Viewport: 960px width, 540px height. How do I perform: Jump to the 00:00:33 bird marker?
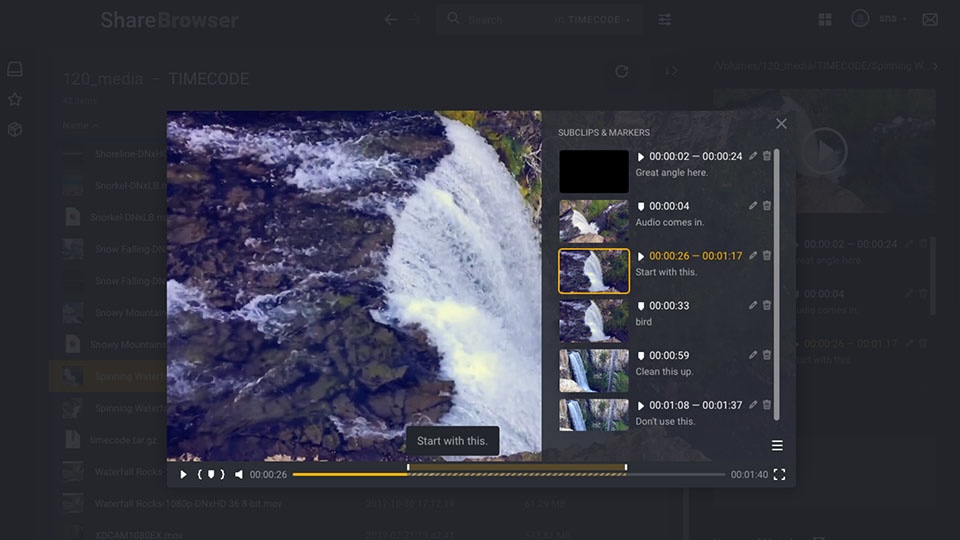[x=640, y=306]
